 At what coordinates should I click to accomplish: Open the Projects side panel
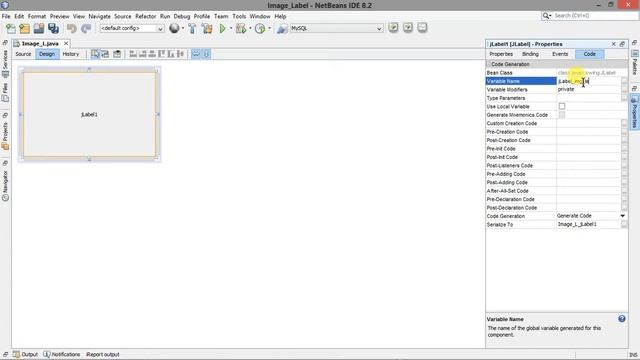point(5,137)
